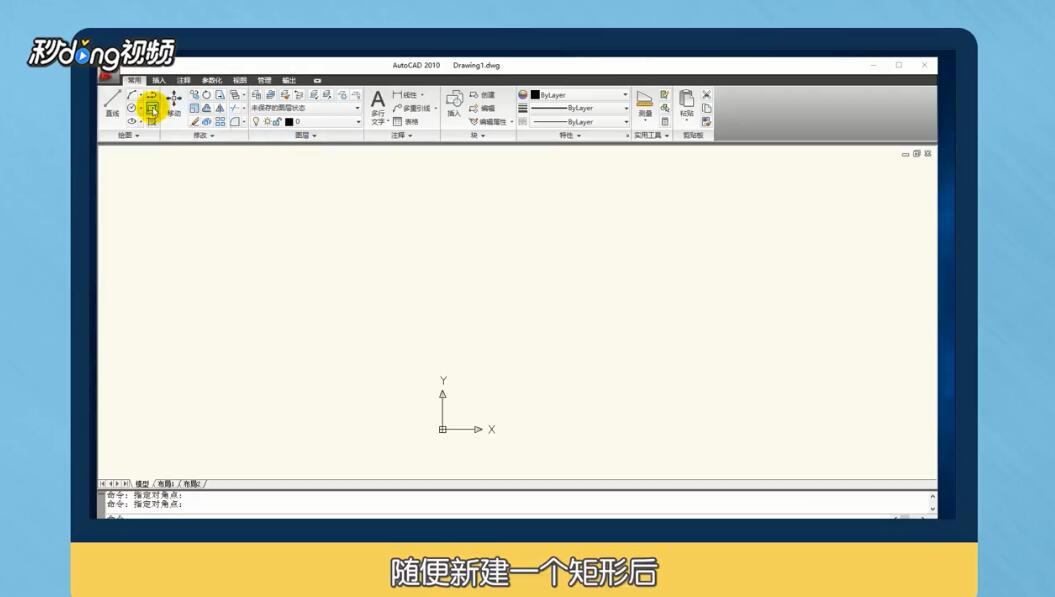Image resolution: width=1055 pixels, height=597 pixels.
Task: Select the Measure (测量) utility tool
Action: 645,104
